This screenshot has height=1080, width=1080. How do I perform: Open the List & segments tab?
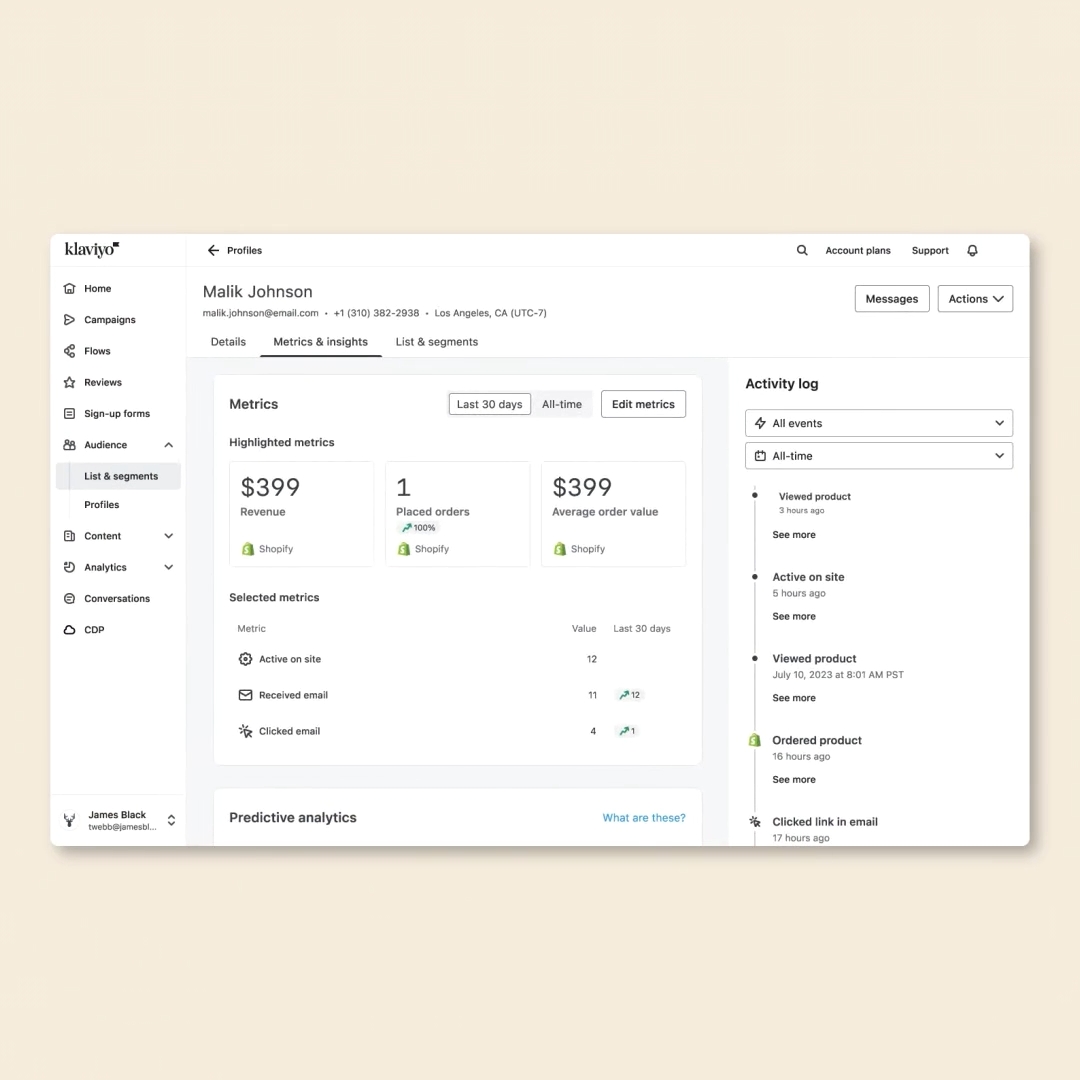coord(436,342)
